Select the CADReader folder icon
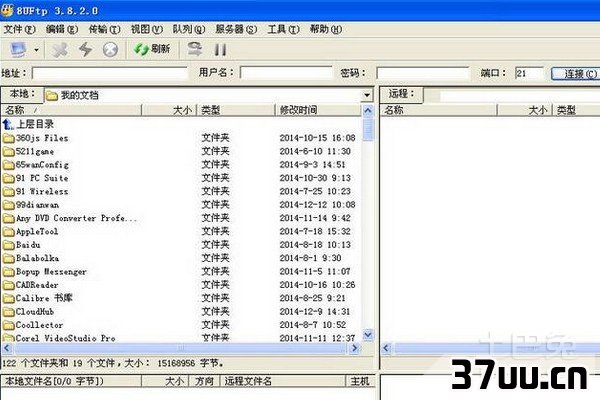Image resolution: width=600 pixels, height=400 pixels. pyautogui.click(x=8, y=285)
